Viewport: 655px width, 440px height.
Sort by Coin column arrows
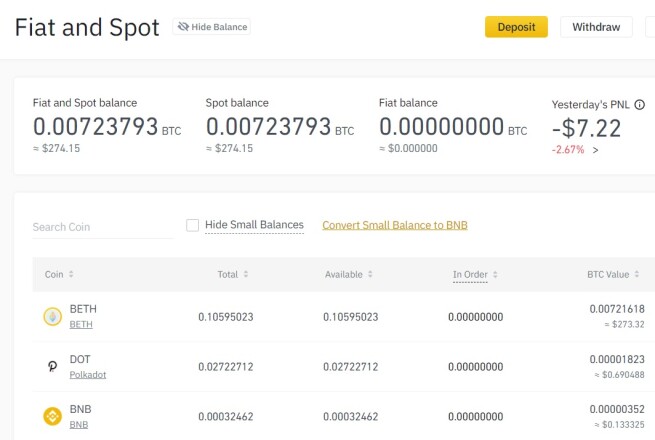tap(71, 274)
